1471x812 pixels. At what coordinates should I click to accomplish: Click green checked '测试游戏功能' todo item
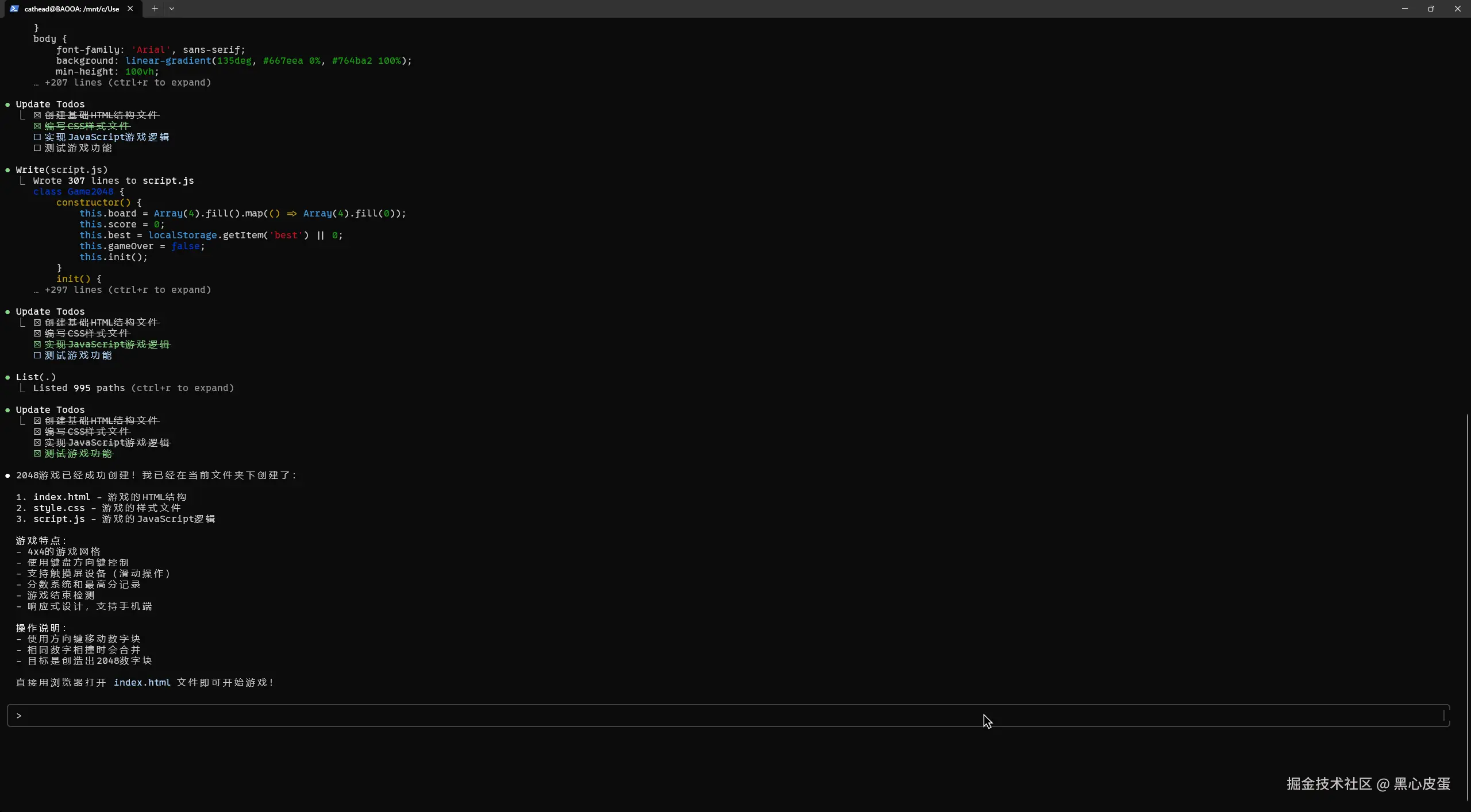[73, 454]
